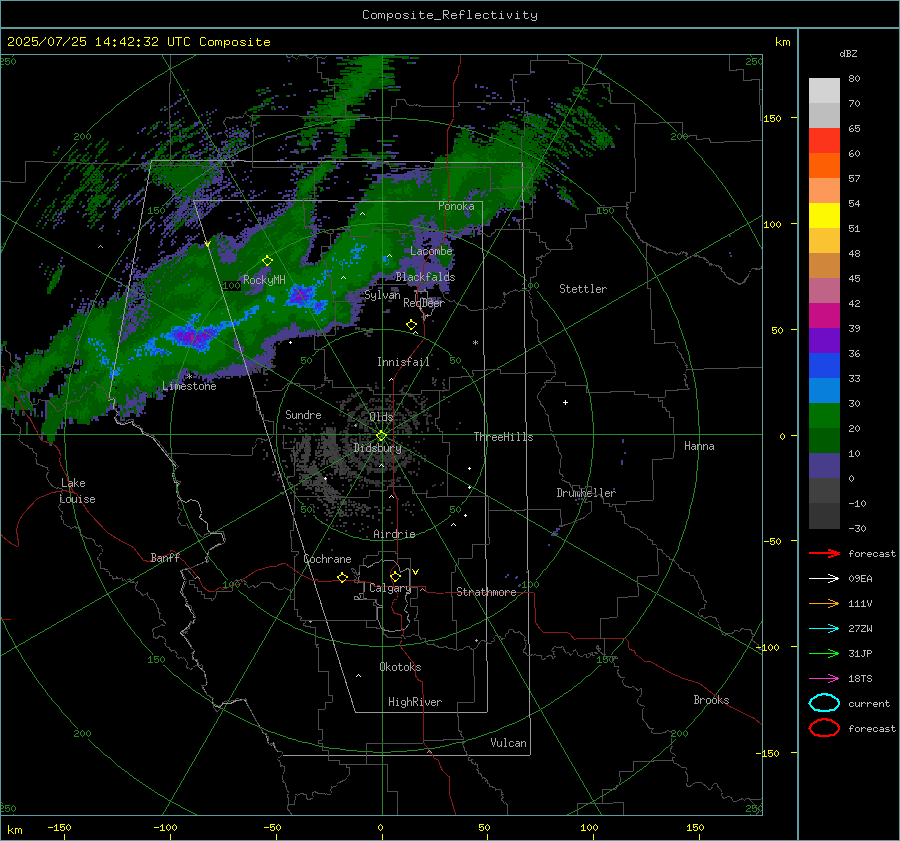Click the Lacombe label
Viewport: 900px width, 841px height.
tap(431, 251)
